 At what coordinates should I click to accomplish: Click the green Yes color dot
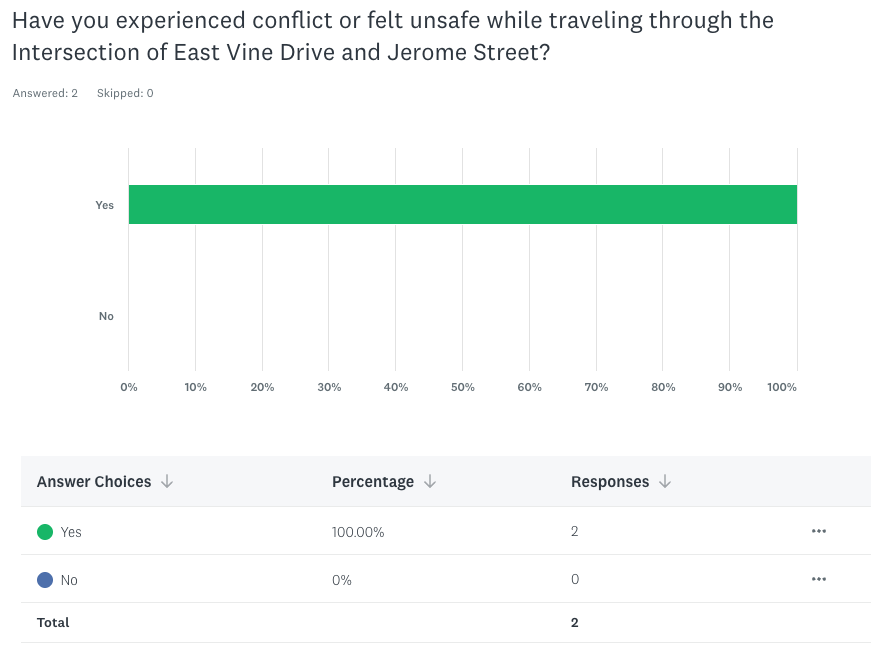45,532
